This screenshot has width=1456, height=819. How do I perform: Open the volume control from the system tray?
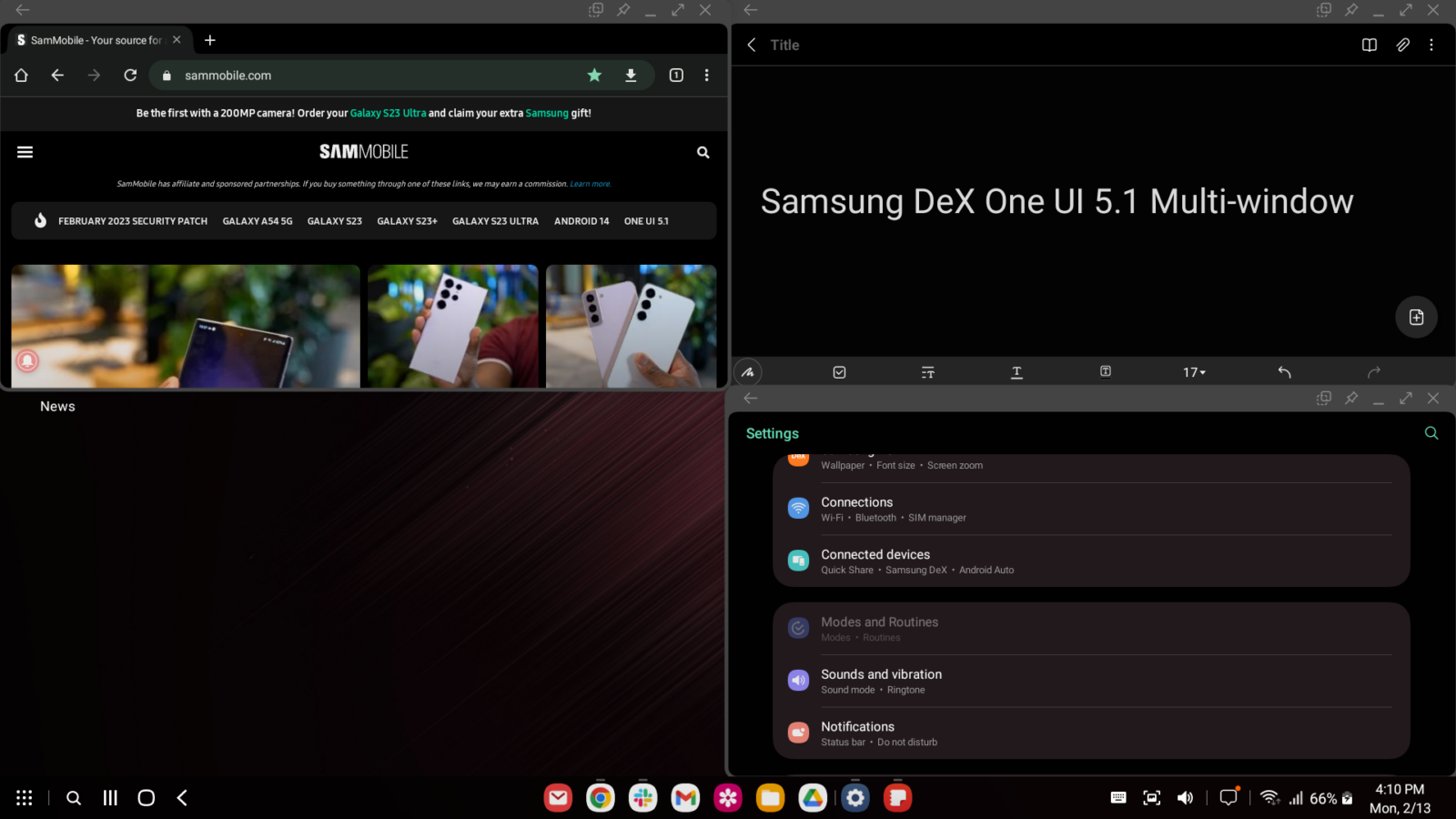(x=1185, y=798)
